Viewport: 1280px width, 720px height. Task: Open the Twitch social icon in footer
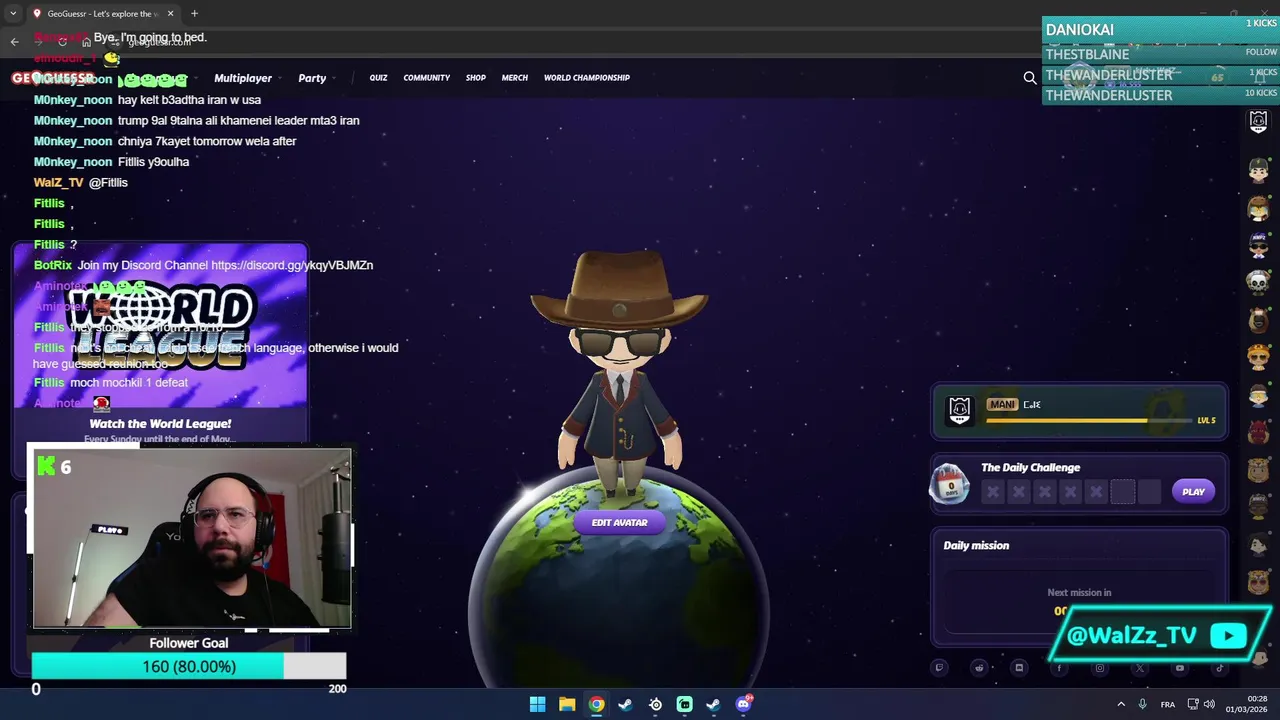939,668
